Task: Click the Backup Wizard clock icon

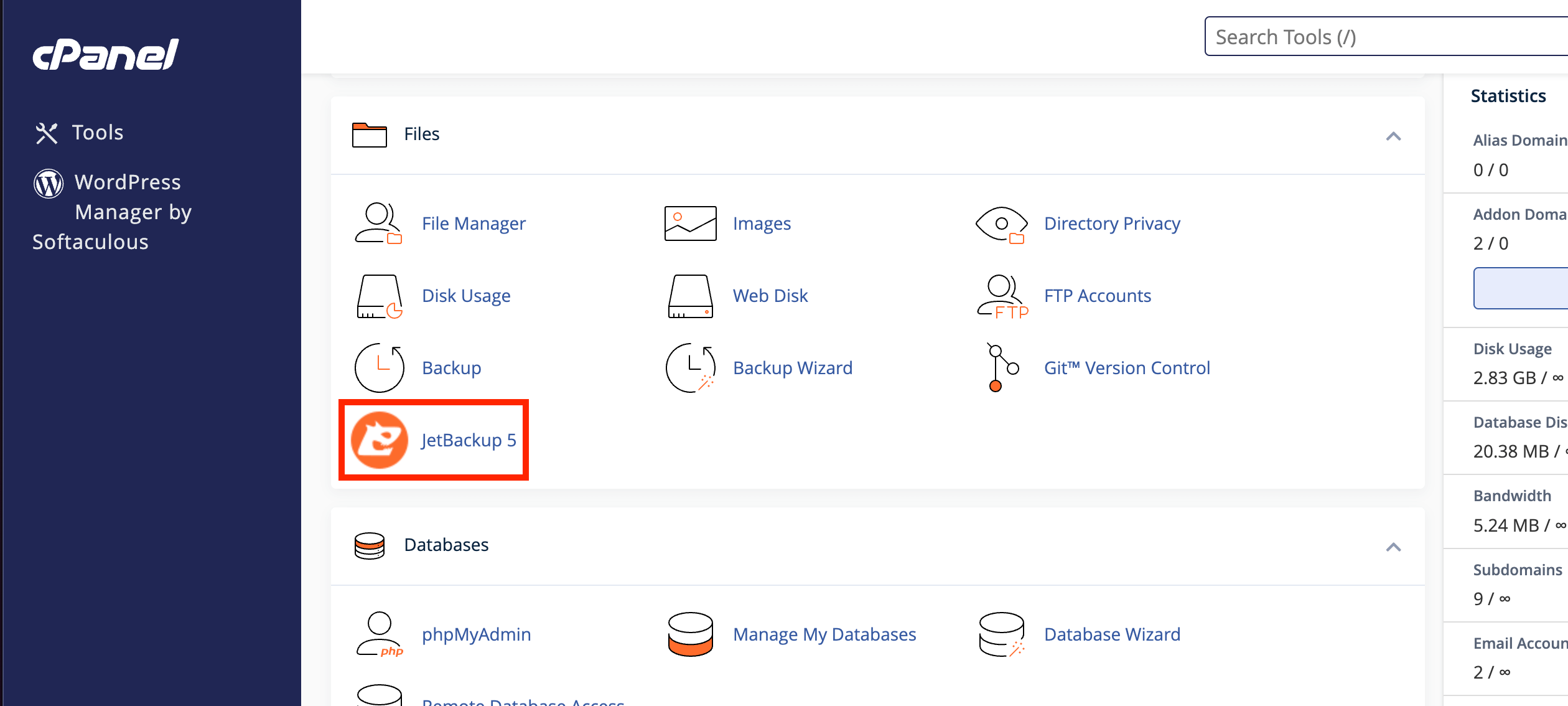Action: [689, 367]
